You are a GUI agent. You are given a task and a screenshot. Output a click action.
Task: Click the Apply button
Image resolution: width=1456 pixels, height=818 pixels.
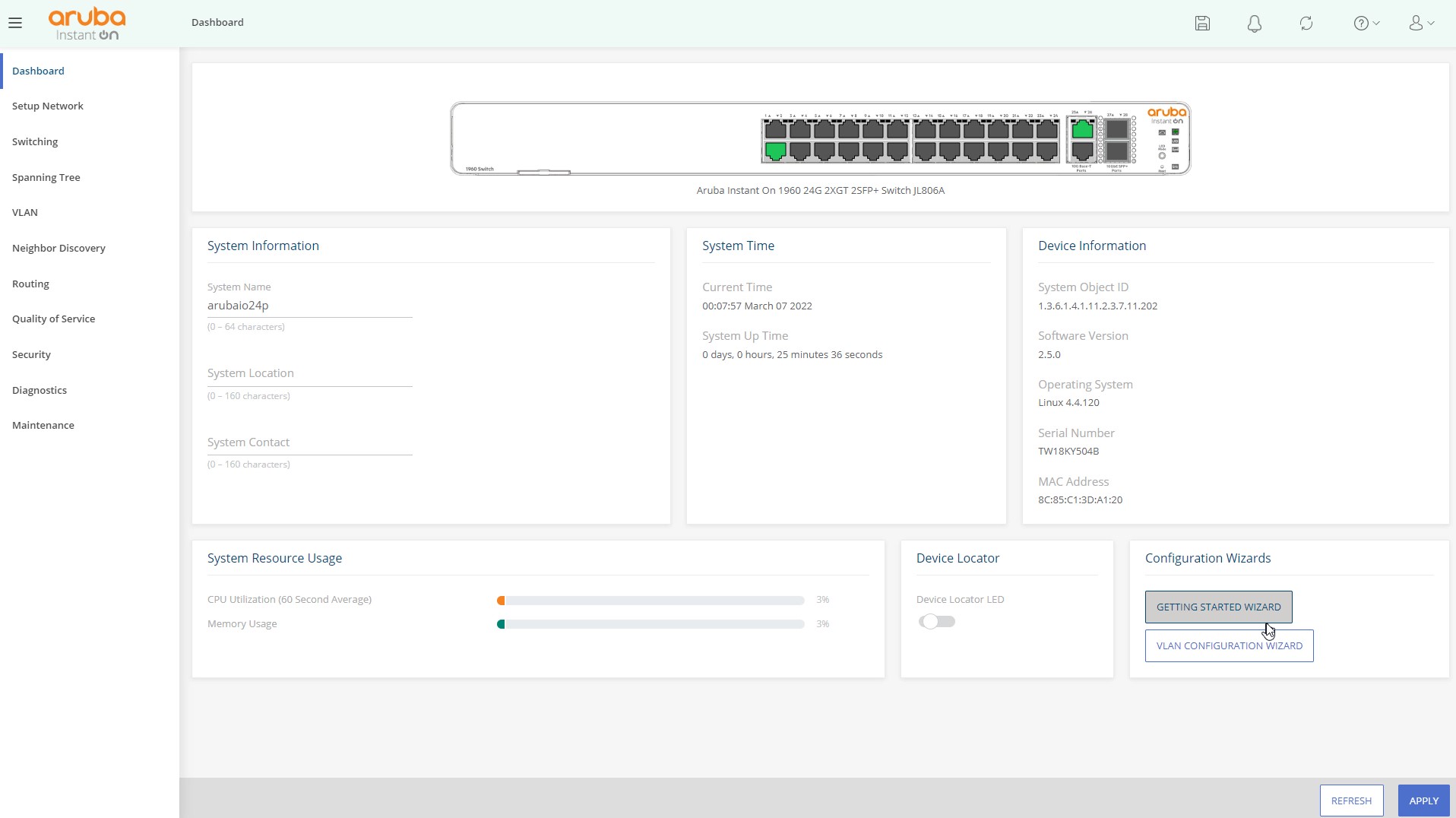tap(1423, 801)
